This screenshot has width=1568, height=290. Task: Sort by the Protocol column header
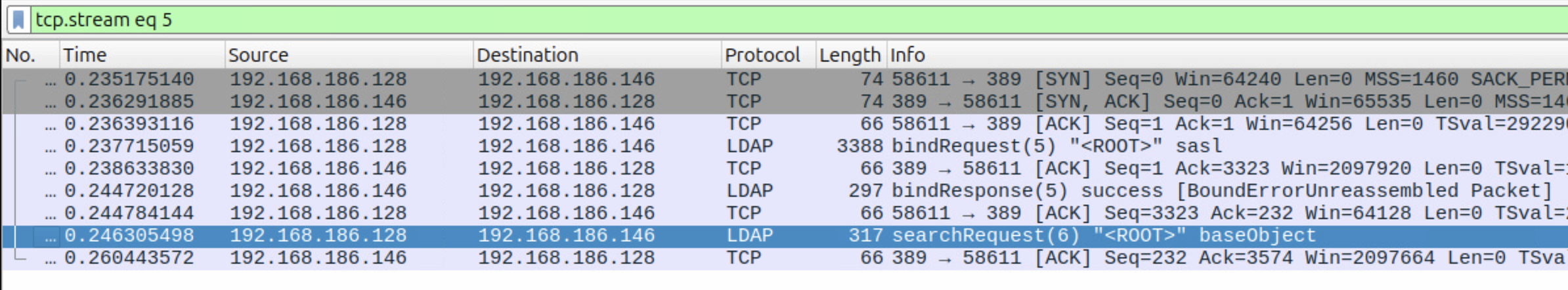click(x=762, y=55)
